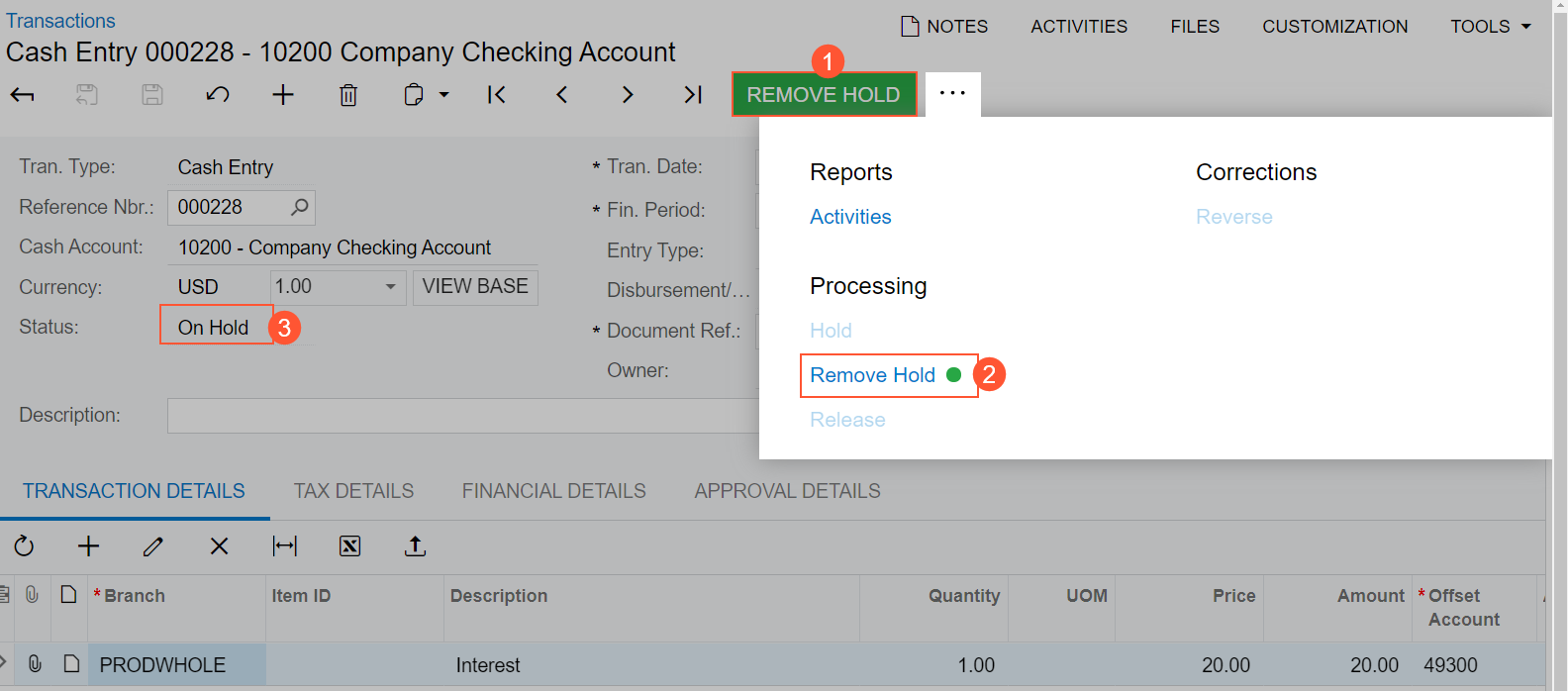Open the currency rate dropdown

(391, 287)
